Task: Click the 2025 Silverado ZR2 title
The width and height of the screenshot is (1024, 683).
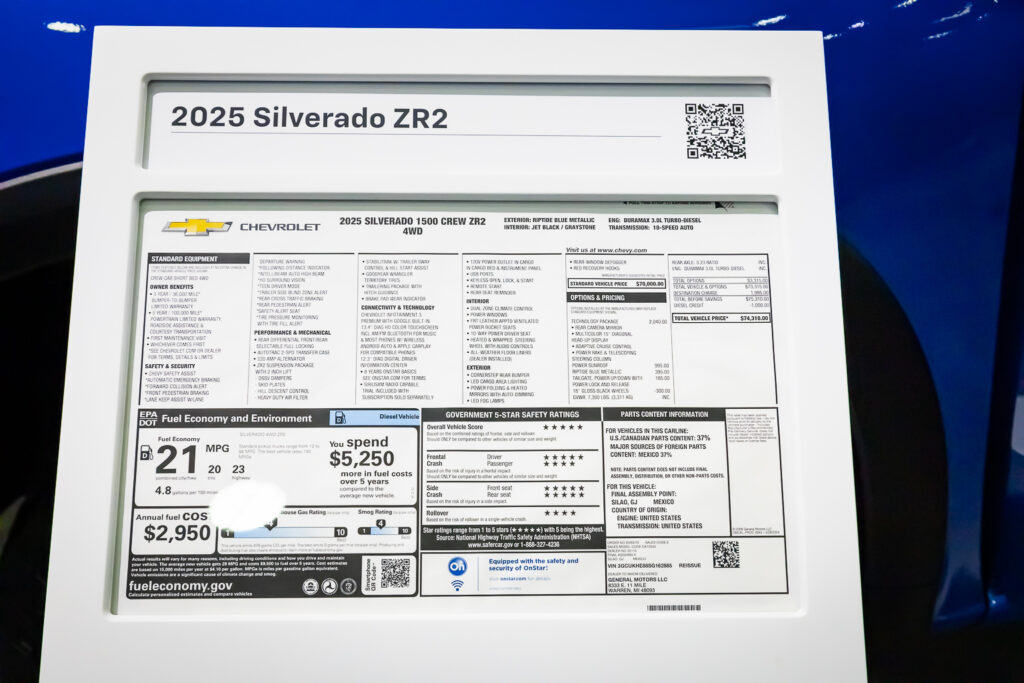Action: tap(310, 118)
